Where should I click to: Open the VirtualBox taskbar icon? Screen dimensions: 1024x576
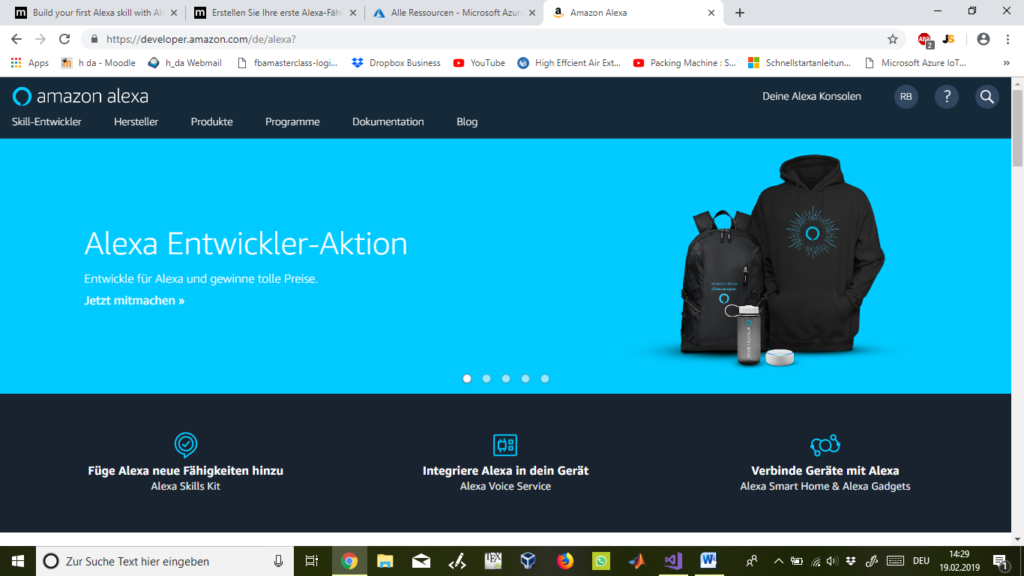(528, 561)
